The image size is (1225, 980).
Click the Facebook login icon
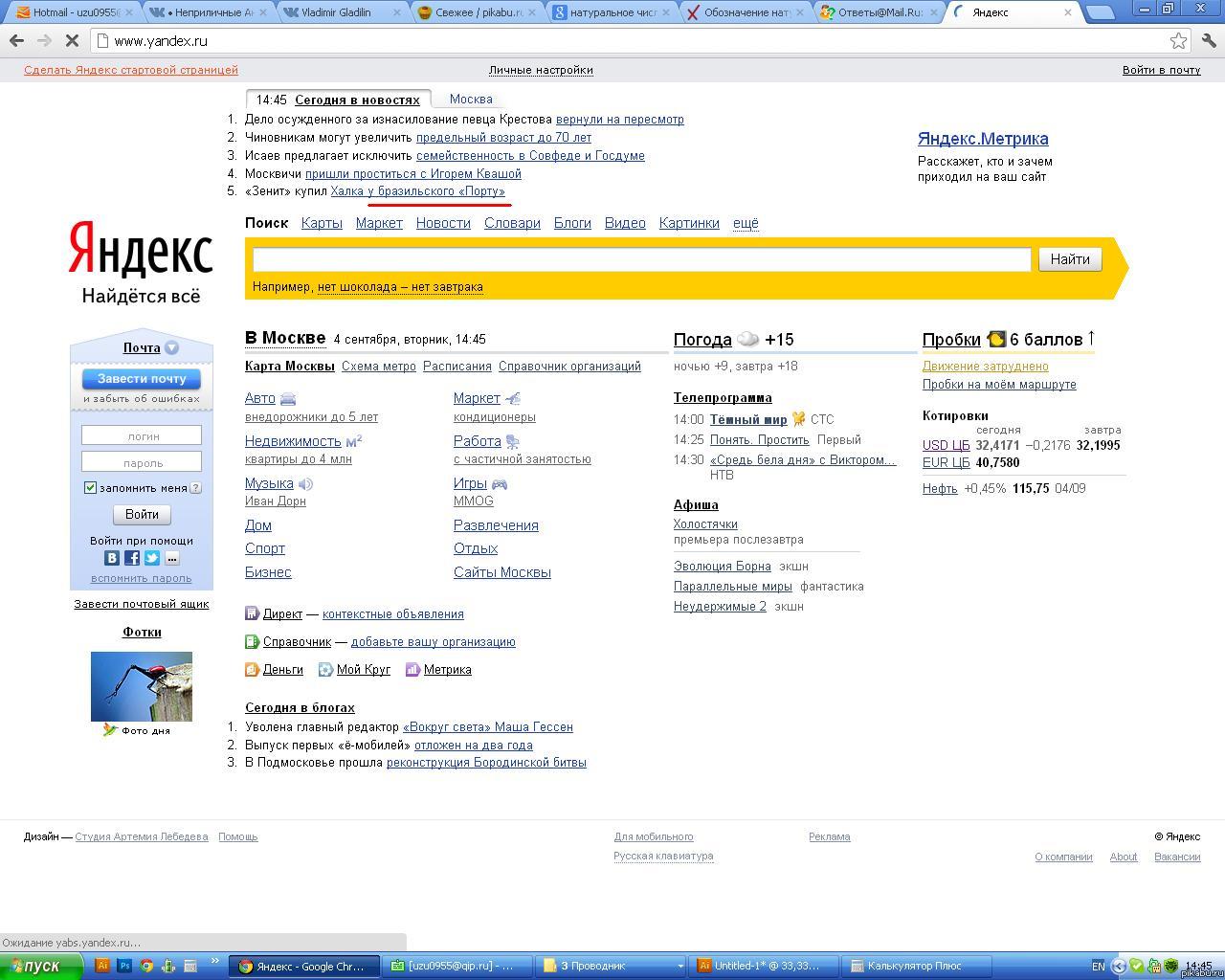pos(132,558)
